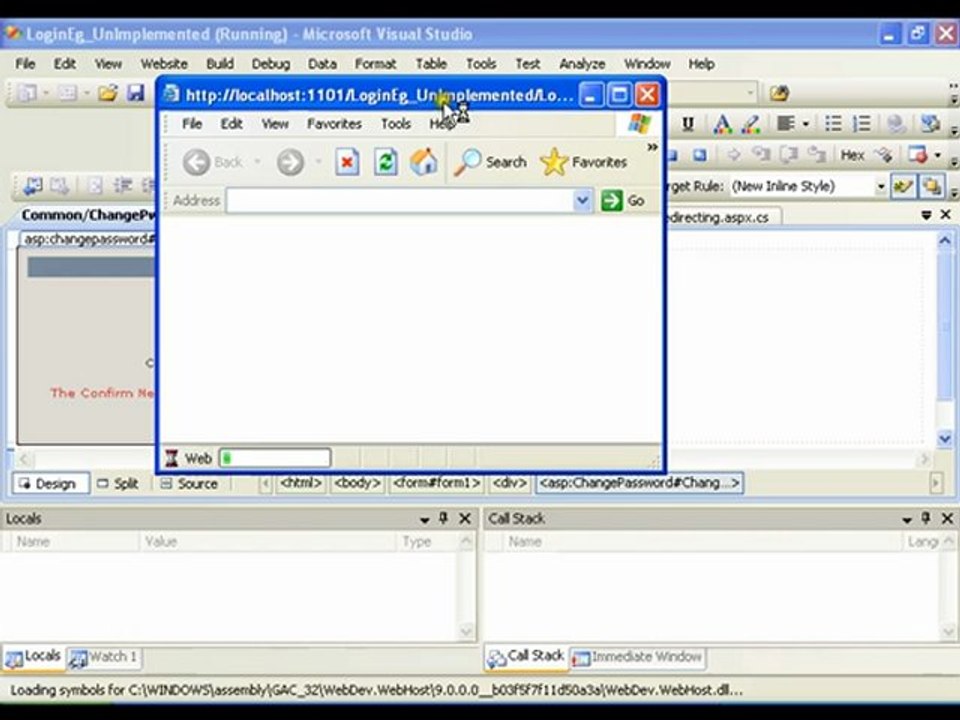Click the last icon on Target Rule toolbar
The height and width of the screenshot is (720, 960).
(x=931, y=187)
